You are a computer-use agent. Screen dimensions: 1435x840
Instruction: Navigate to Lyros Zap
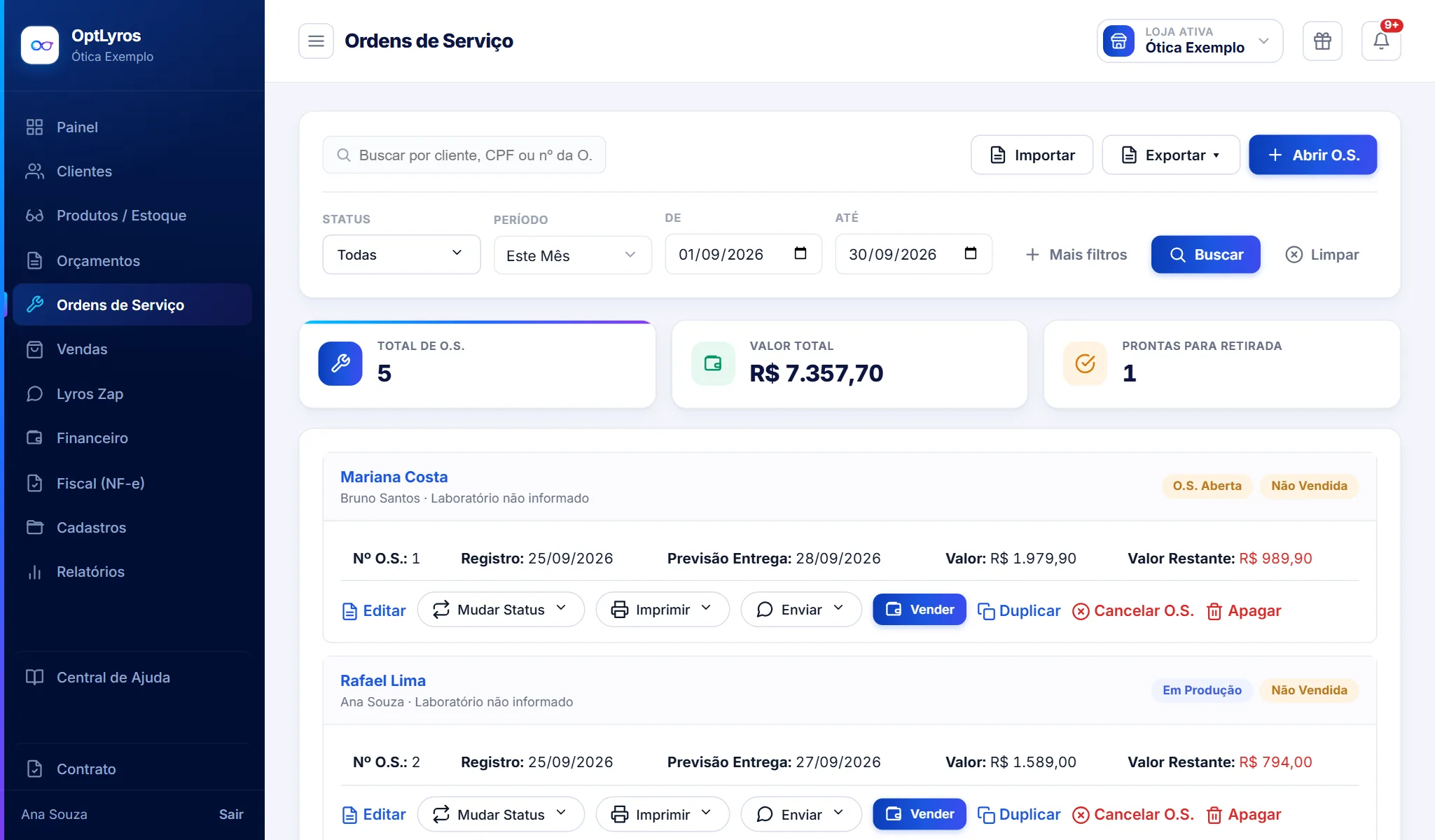coord(132,393)
